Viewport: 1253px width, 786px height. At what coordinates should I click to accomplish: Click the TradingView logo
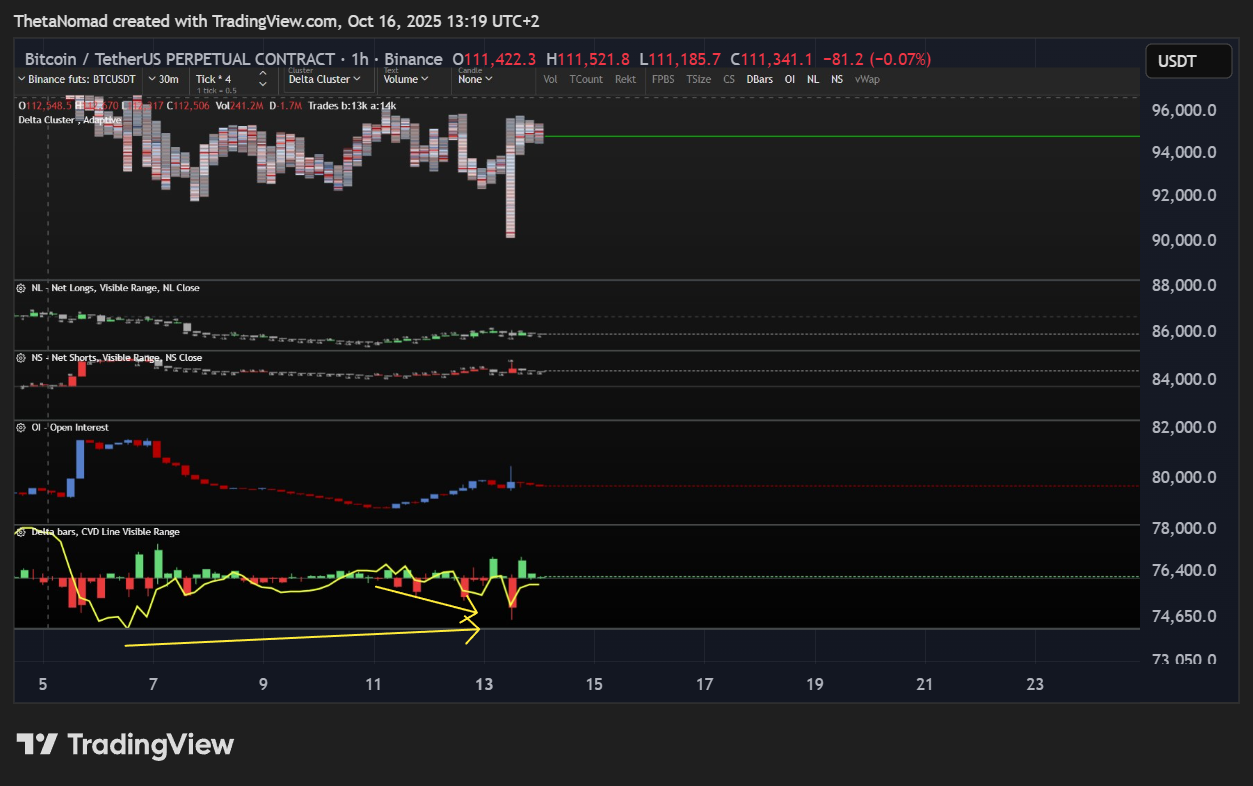125,745
